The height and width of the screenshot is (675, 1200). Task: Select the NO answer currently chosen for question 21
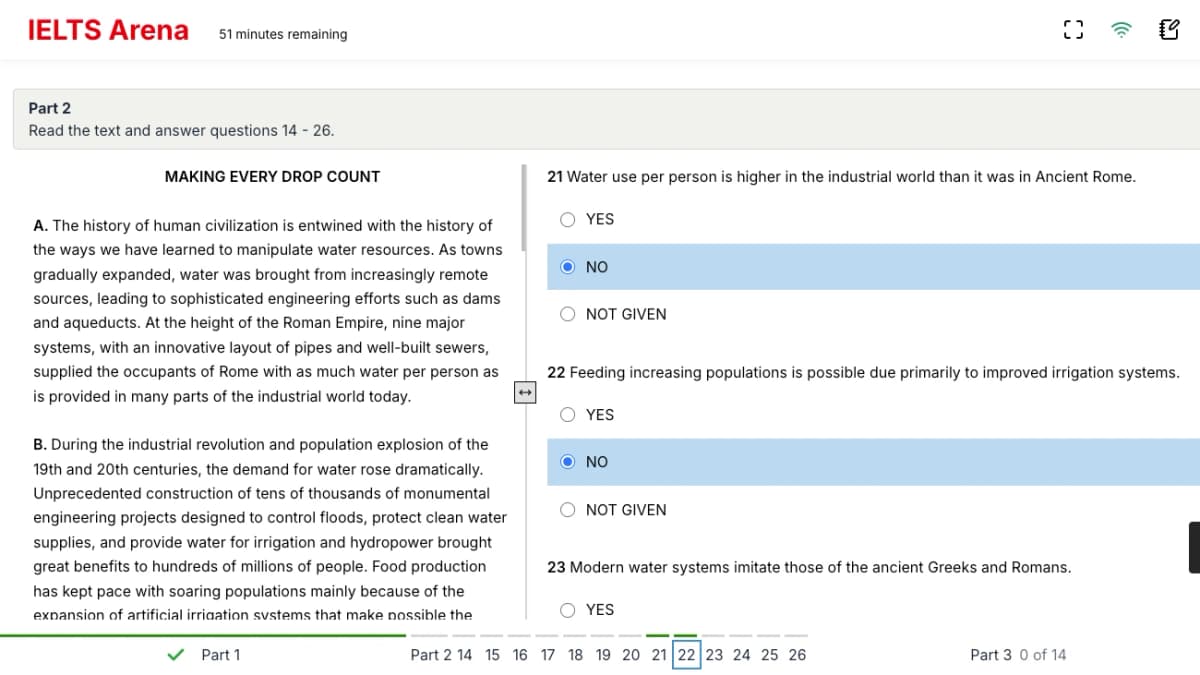567,267
